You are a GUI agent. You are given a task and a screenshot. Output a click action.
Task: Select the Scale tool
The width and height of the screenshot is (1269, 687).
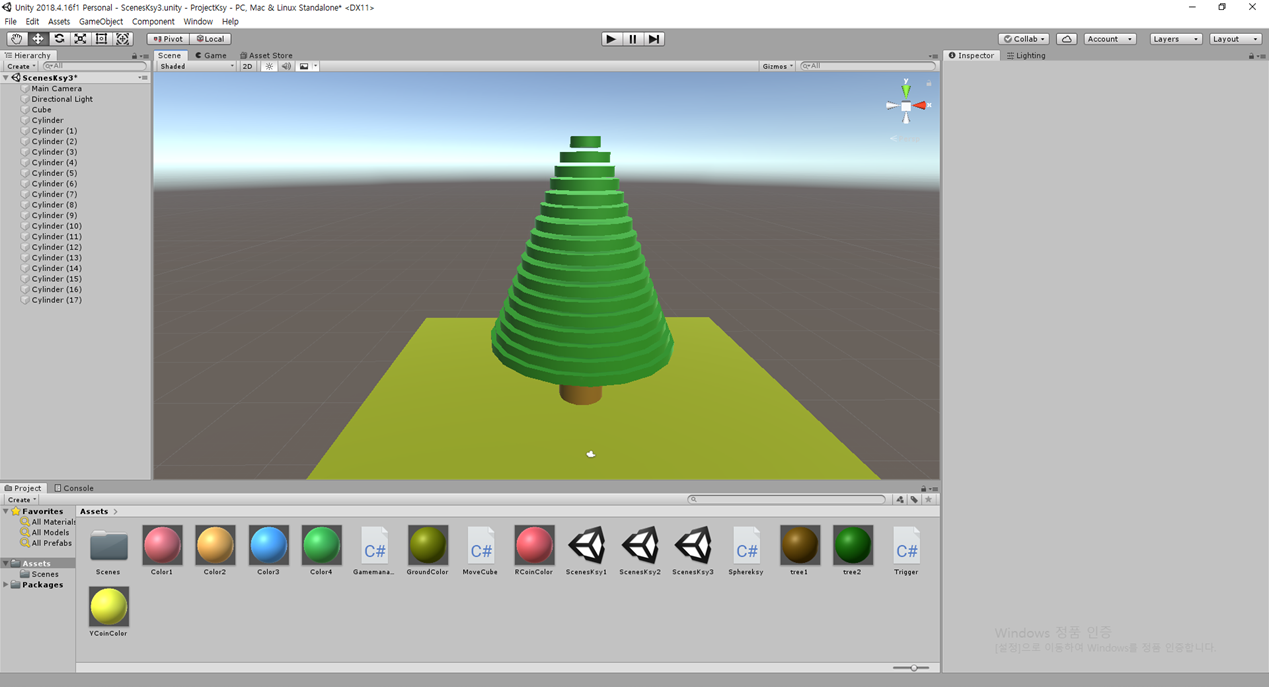point(80,39)
